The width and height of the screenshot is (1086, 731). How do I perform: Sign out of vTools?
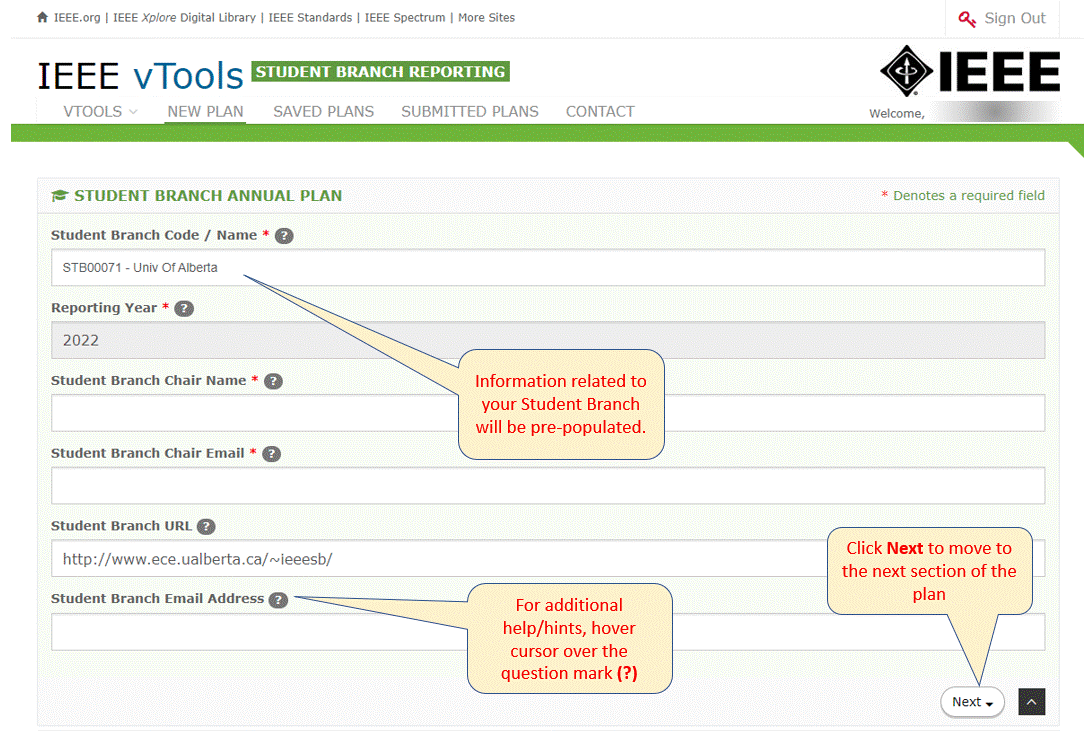point(1015,19)
